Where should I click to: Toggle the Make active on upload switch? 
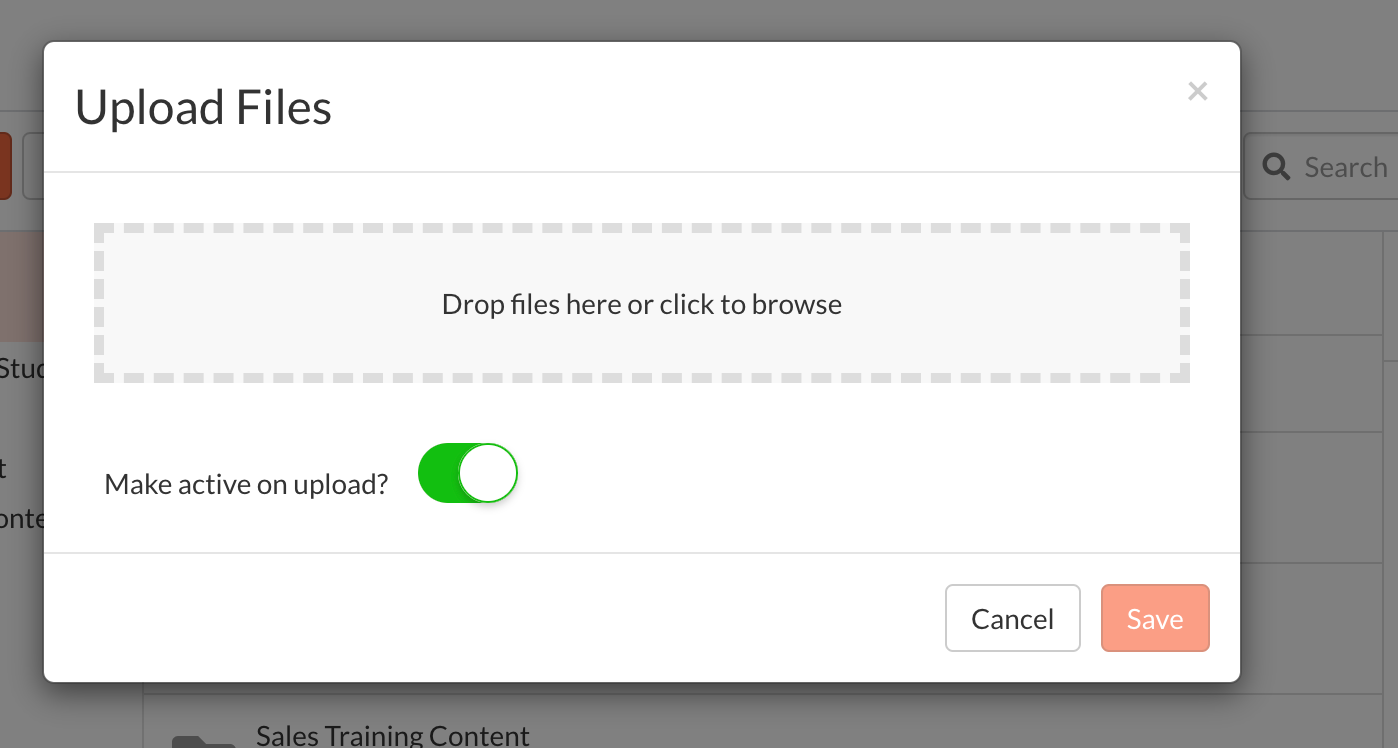point(467,473)
